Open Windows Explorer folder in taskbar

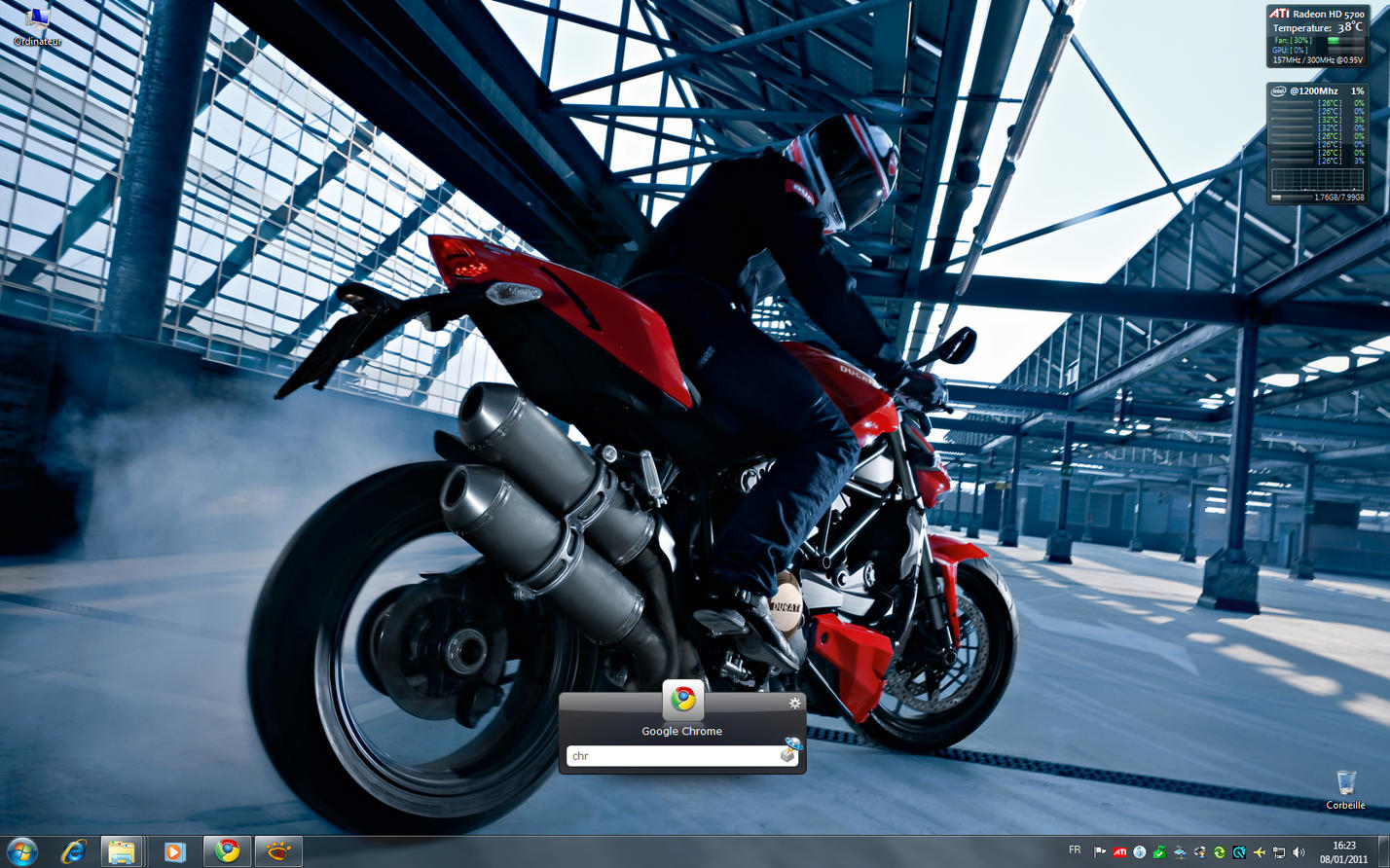pos(122,852)
